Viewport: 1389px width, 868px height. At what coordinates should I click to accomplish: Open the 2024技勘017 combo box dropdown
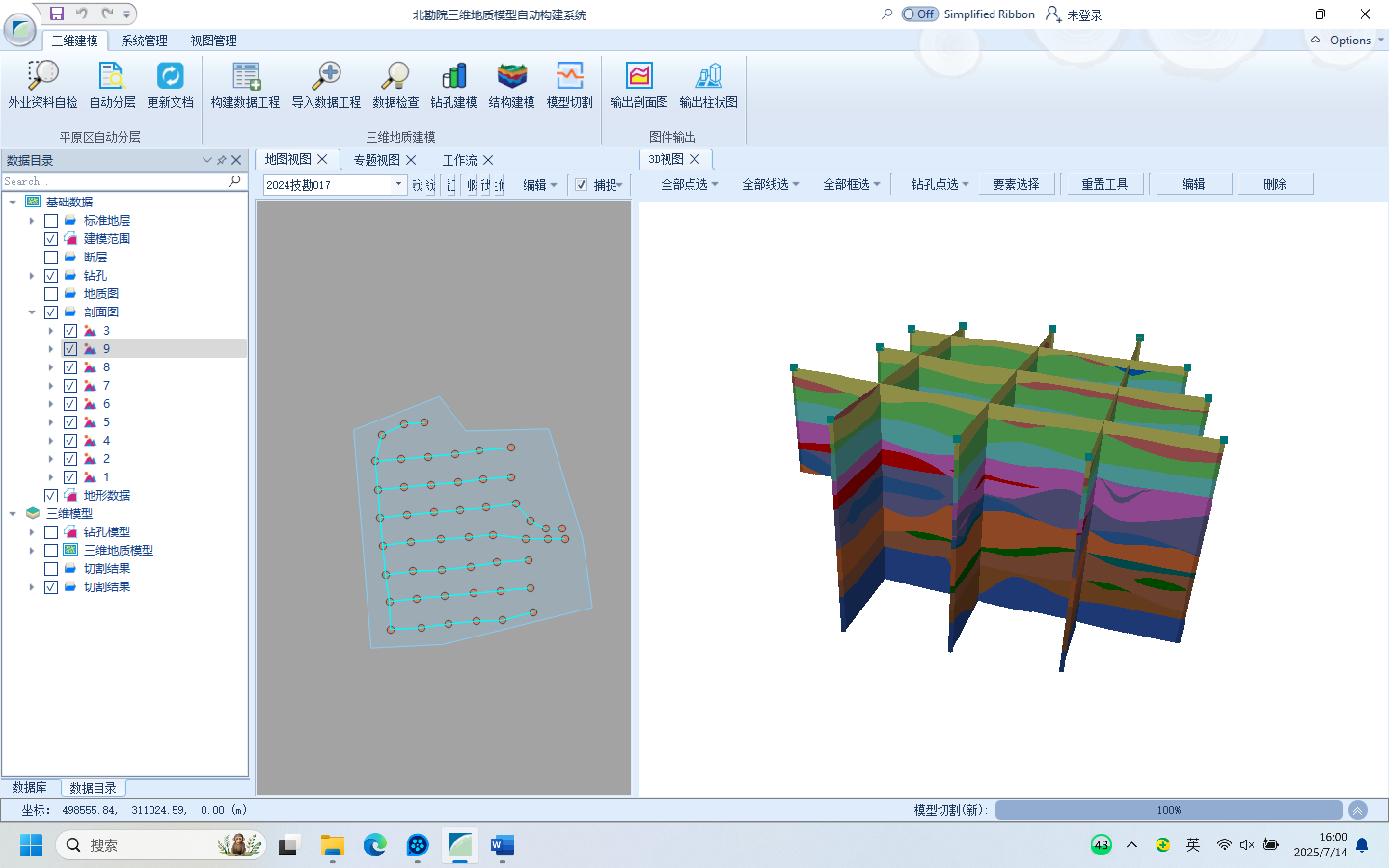(398, 184)
